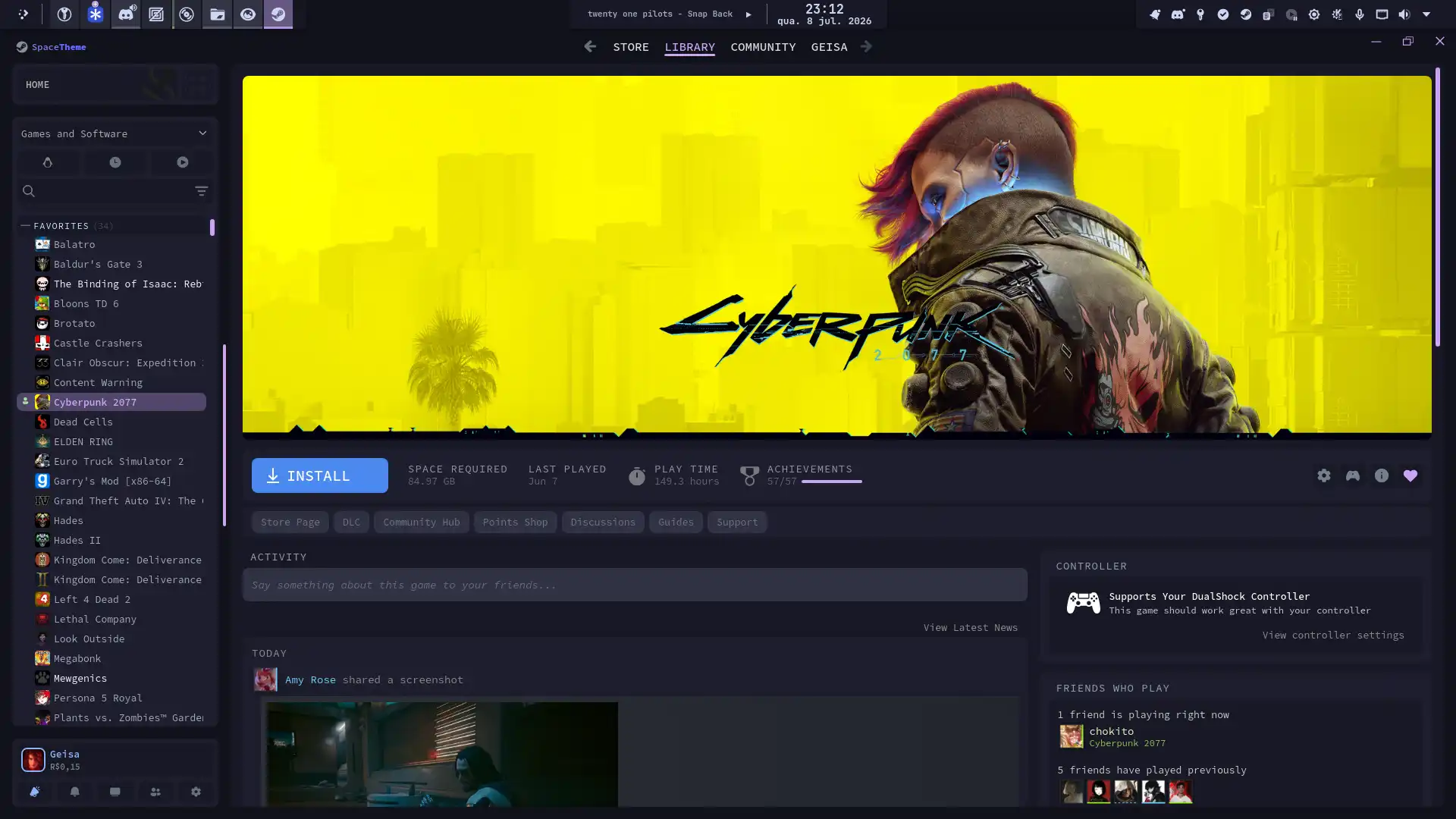Open the SpaceTheme Steam menu

(x=51, y=47)
